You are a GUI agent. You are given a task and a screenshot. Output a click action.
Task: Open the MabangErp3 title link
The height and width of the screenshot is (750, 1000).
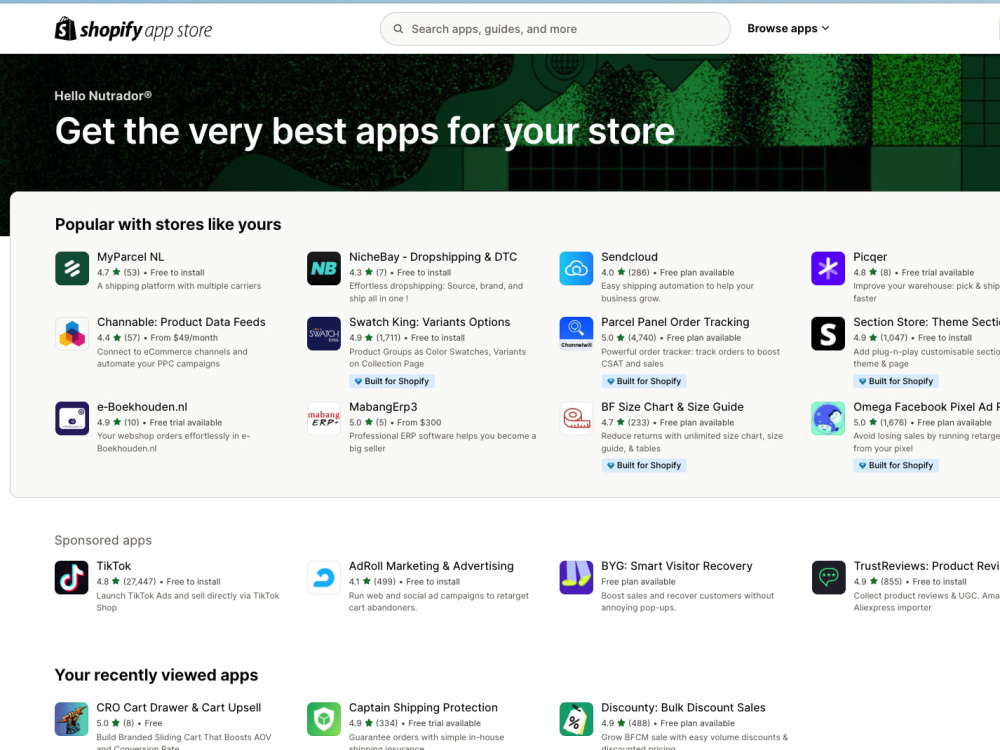[x=383, y=407]
